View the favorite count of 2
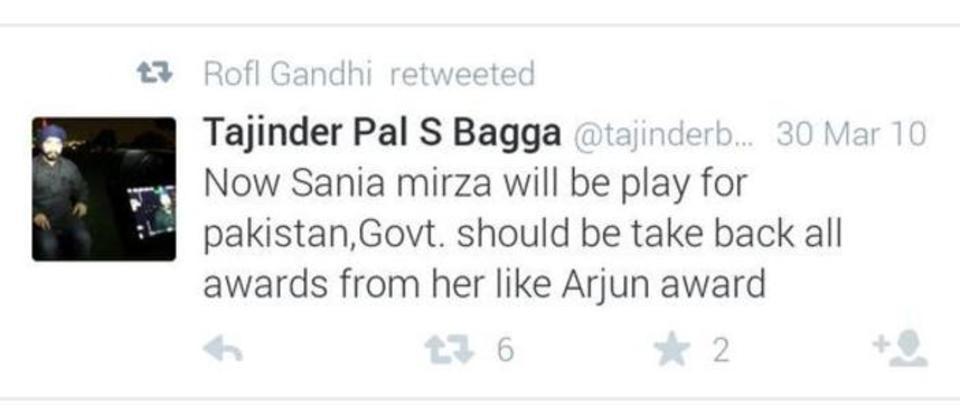The image size is (960, 416). (721, 352)
